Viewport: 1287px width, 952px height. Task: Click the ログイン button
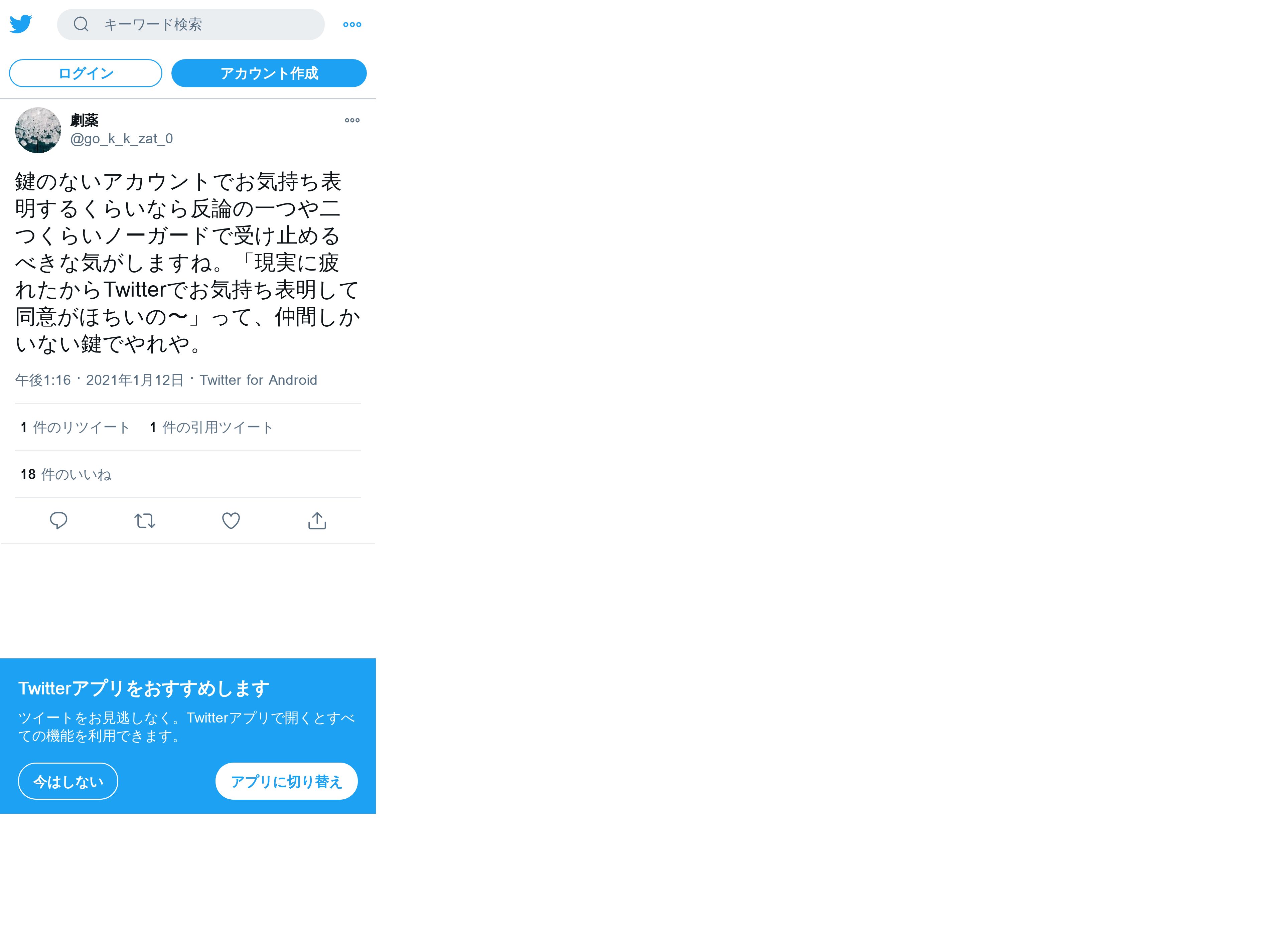coord(86,73)
